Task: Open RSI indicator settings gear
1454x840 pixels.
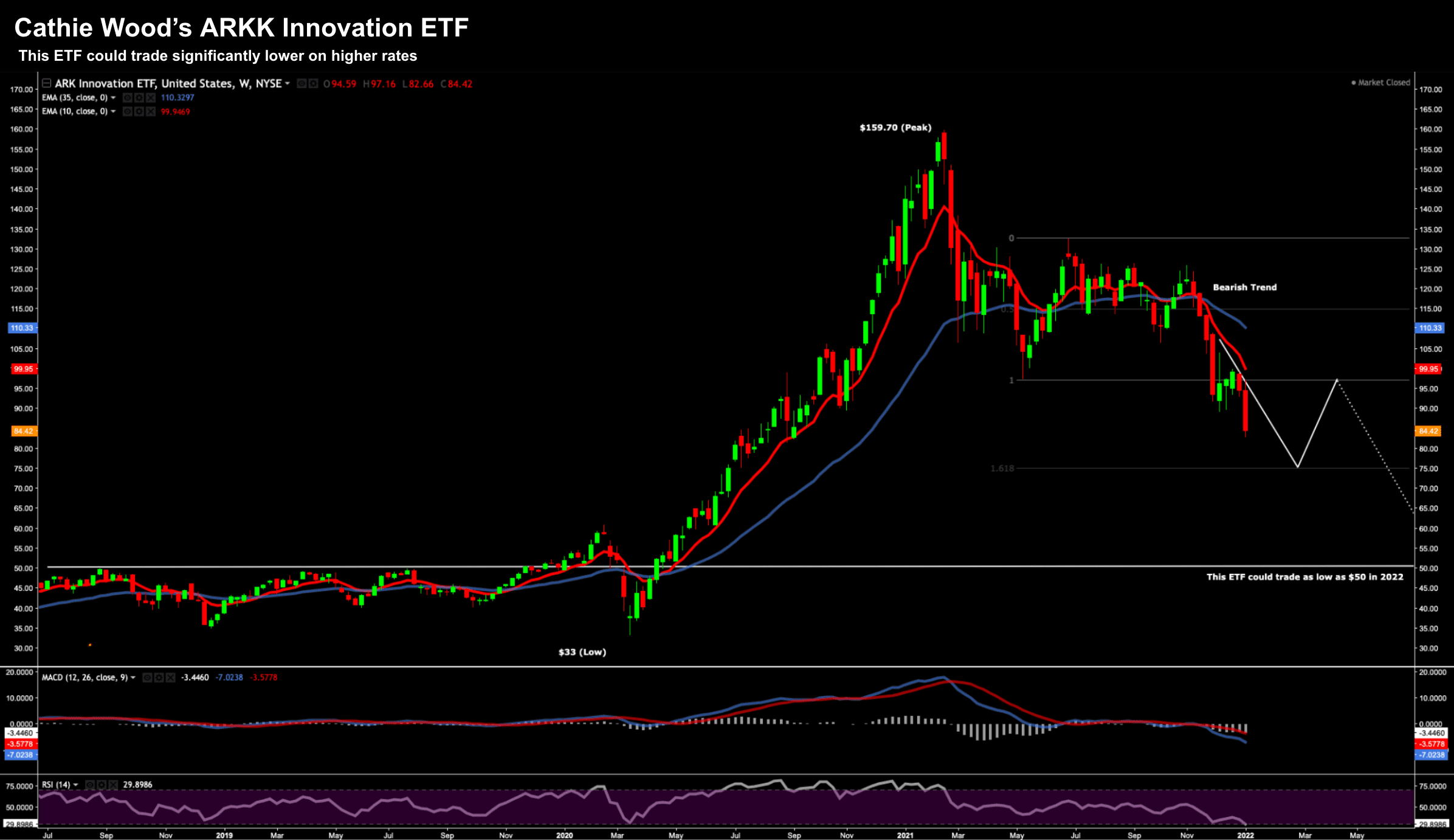Action: (x=101, y=785)
